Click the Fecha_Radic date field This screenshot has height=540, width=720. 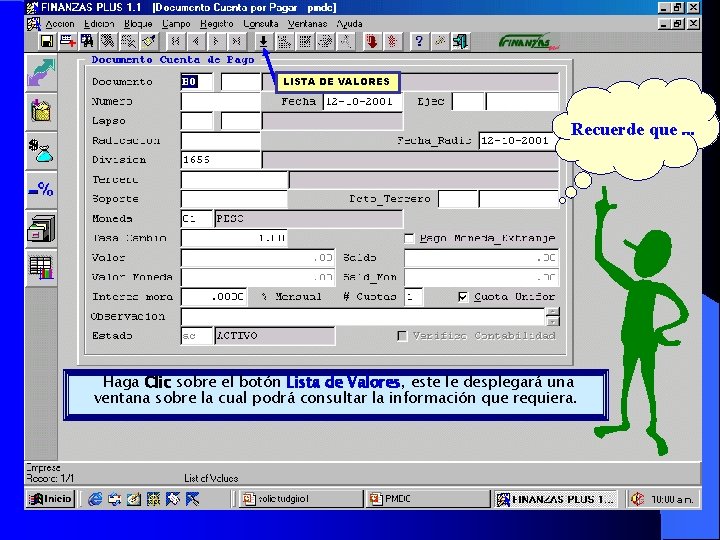point(518,141)
